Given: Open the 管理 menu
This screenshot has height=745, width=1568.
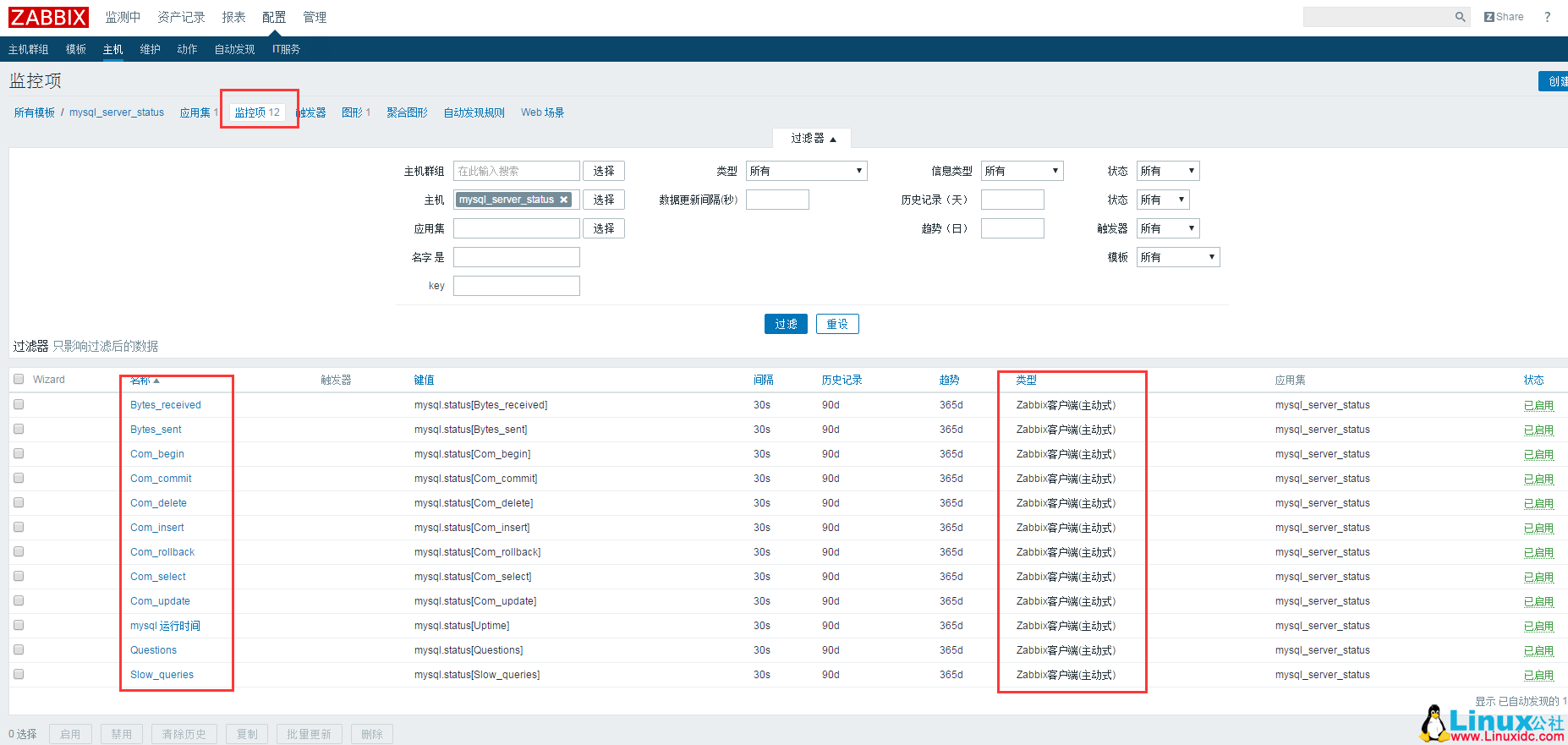Looking at the screenshot, I should point(315,17).
